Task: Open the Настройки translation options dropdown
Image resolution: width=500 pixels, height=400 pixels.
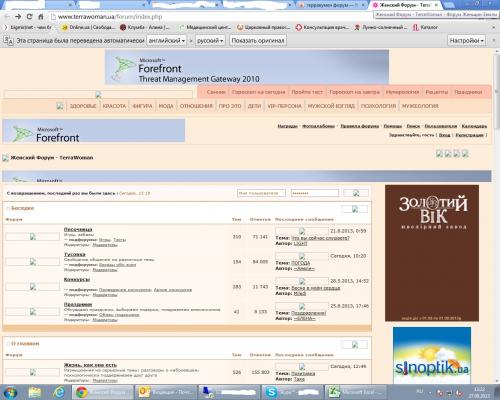Action: pyautogui.click(x=466, y=40)
